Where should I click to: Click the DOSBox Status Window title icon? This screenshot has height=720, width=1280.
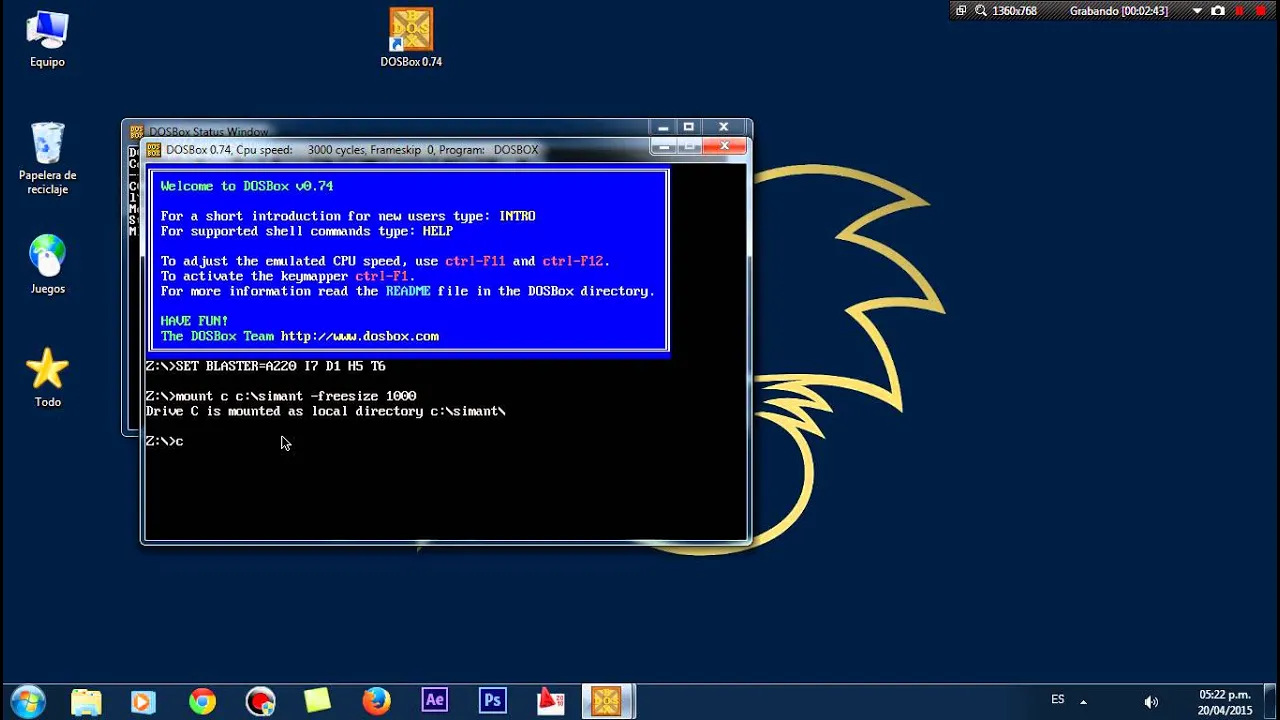[x=137, y=131]
